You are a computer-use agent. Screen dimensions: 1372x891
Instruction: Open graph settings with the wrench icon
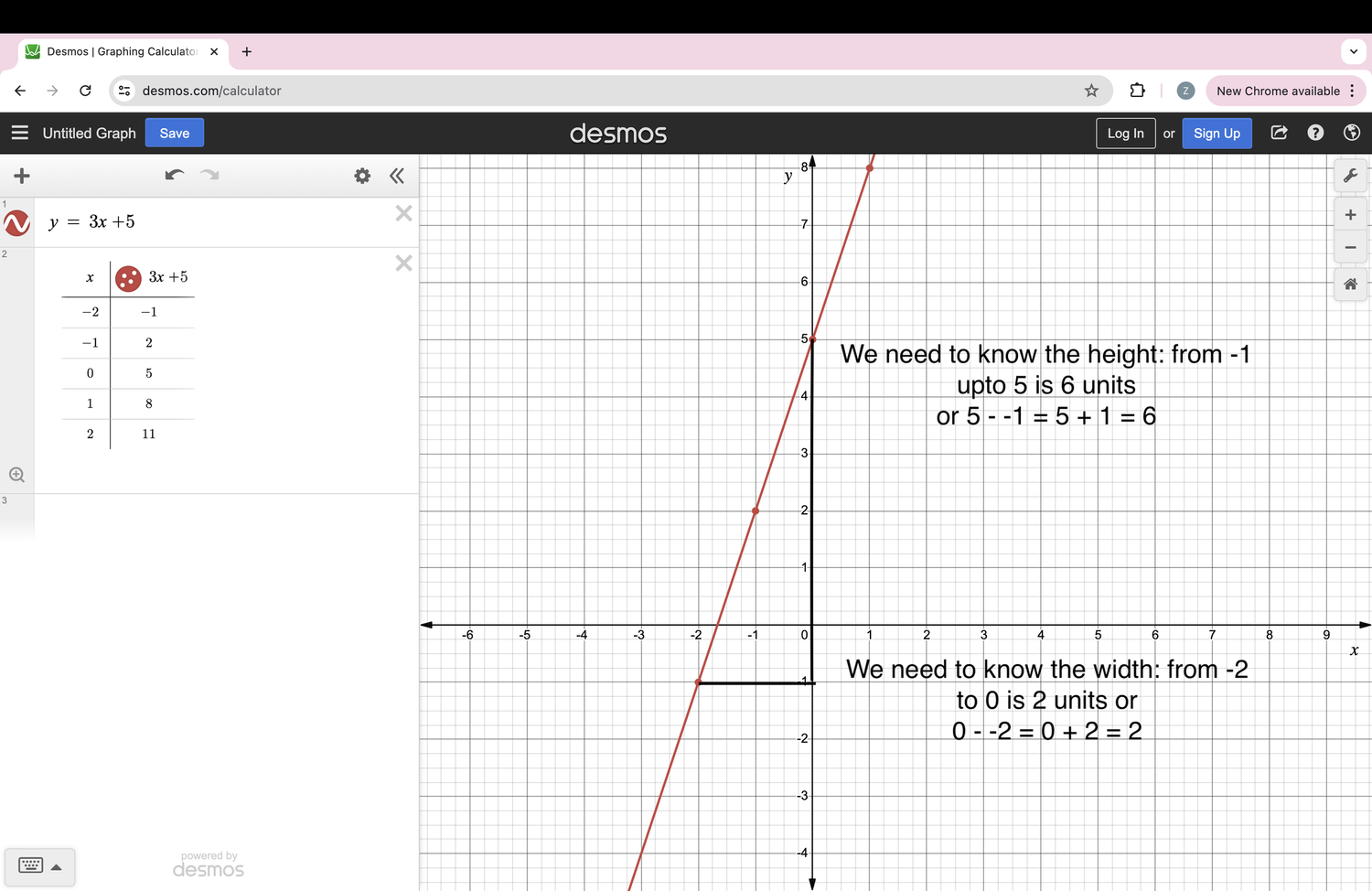coord(1351,176)
